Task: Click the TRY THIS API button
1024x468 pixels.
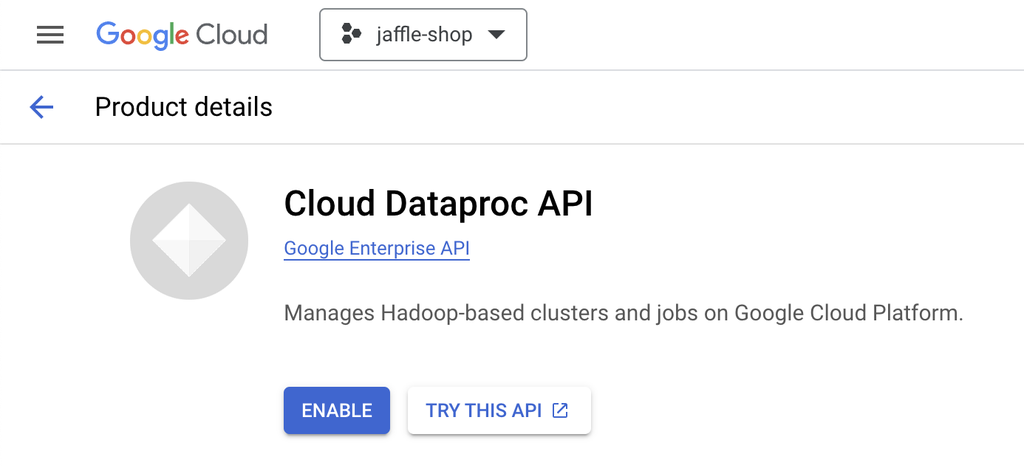Action: click(x=499, y=411)
